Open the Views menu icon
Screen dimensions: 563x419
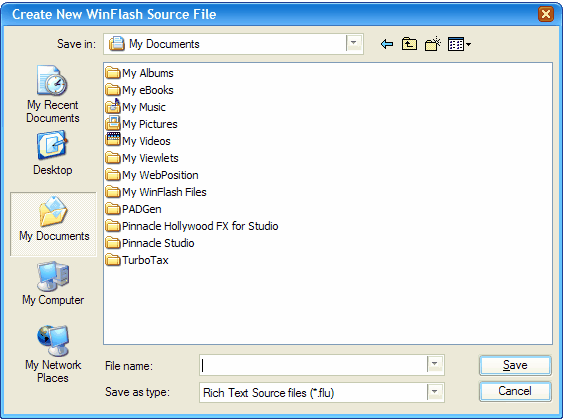(459, 44)
